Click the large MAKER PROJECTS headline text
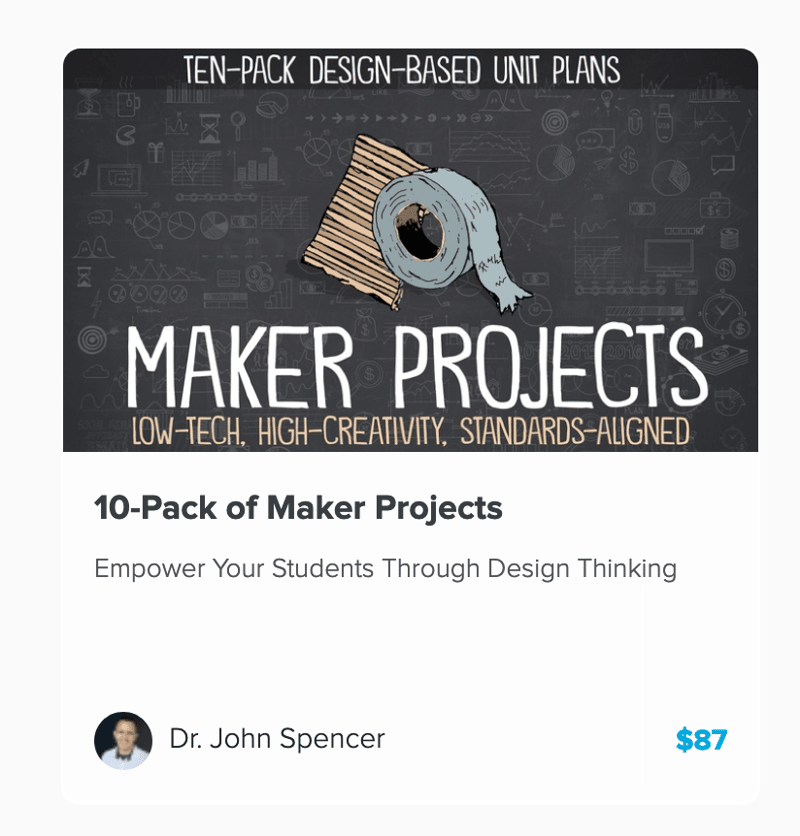 [x=417, y=368]
